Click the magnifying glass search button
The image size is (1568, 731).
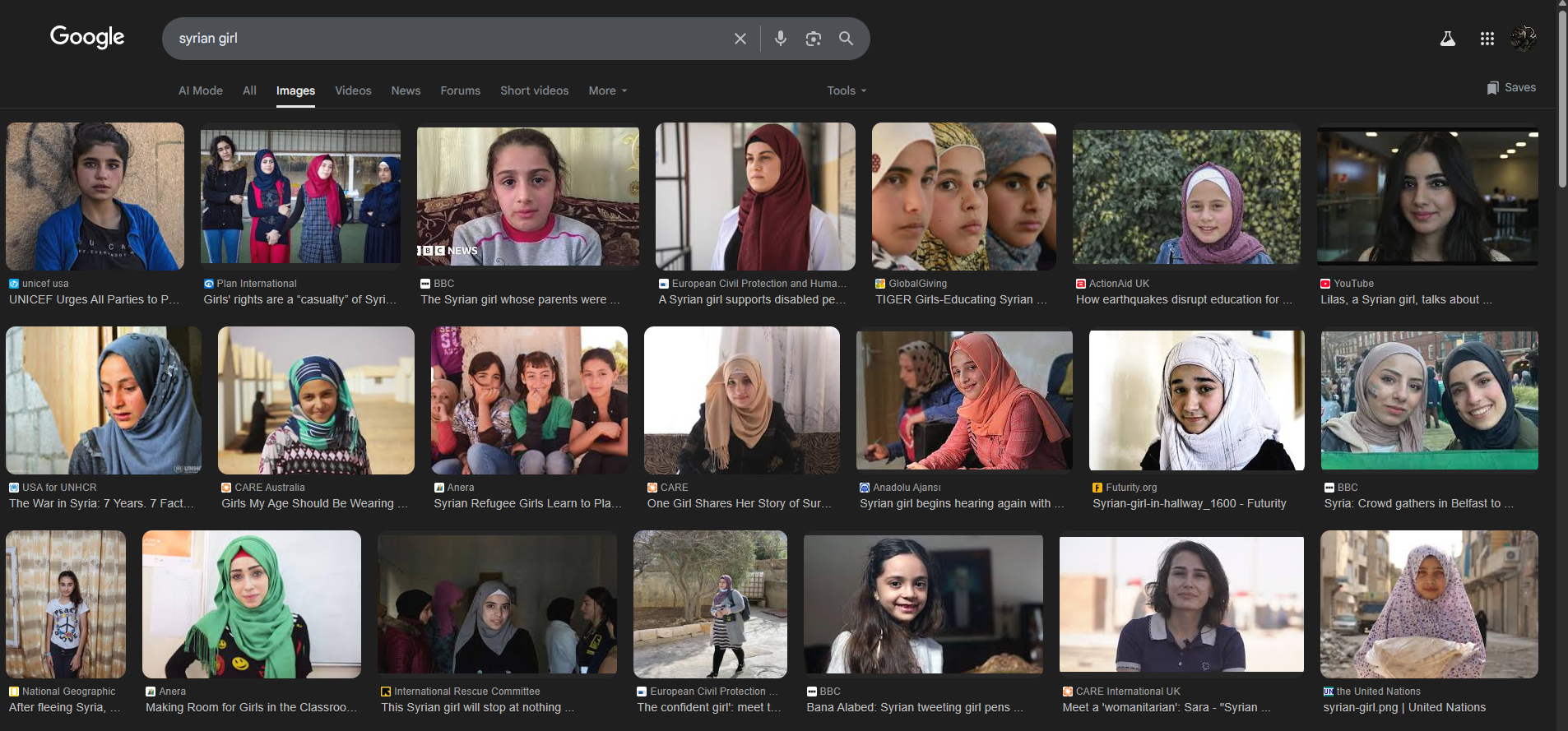[x=846, y=39]
